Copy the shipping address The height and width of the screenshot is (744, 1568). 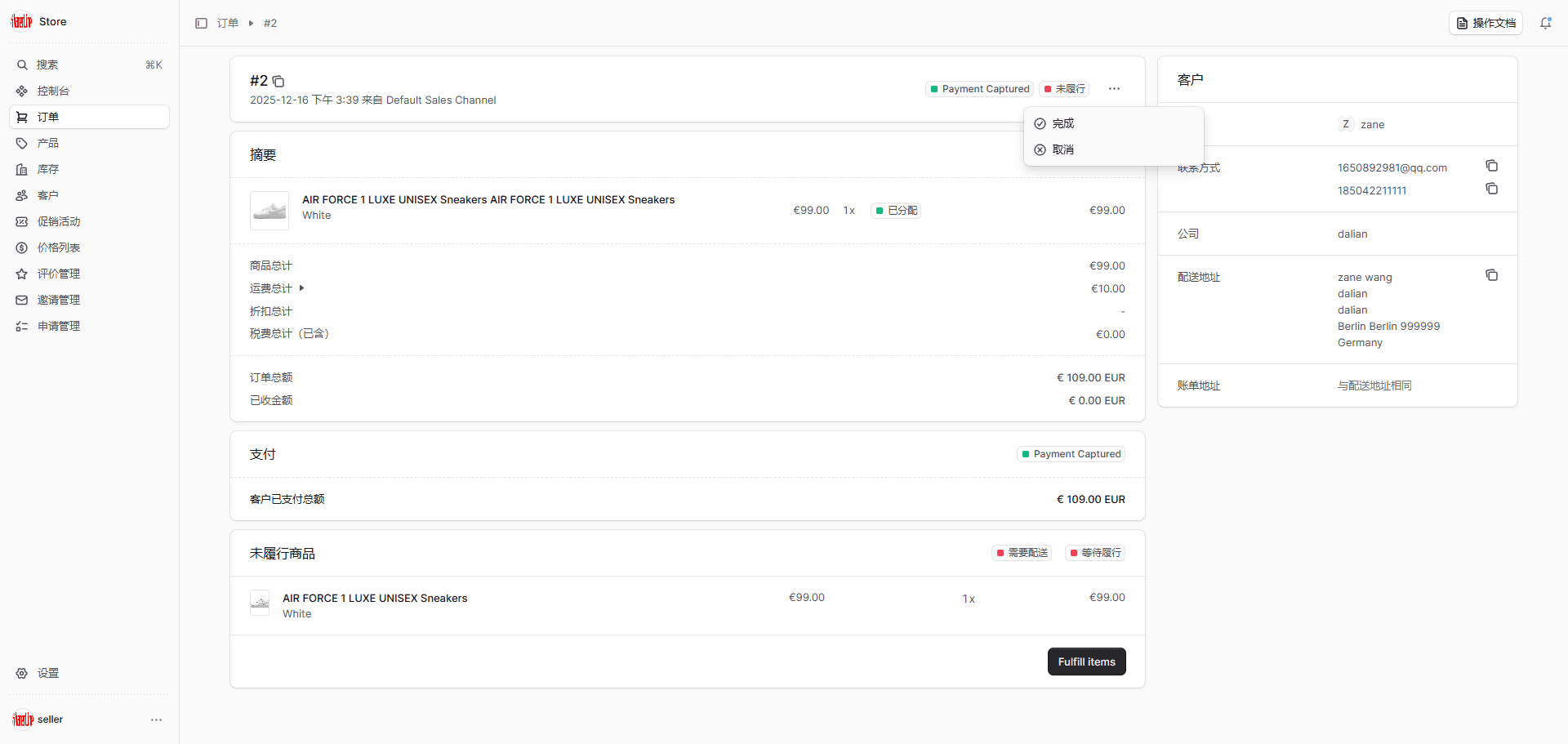[1491, 276]
